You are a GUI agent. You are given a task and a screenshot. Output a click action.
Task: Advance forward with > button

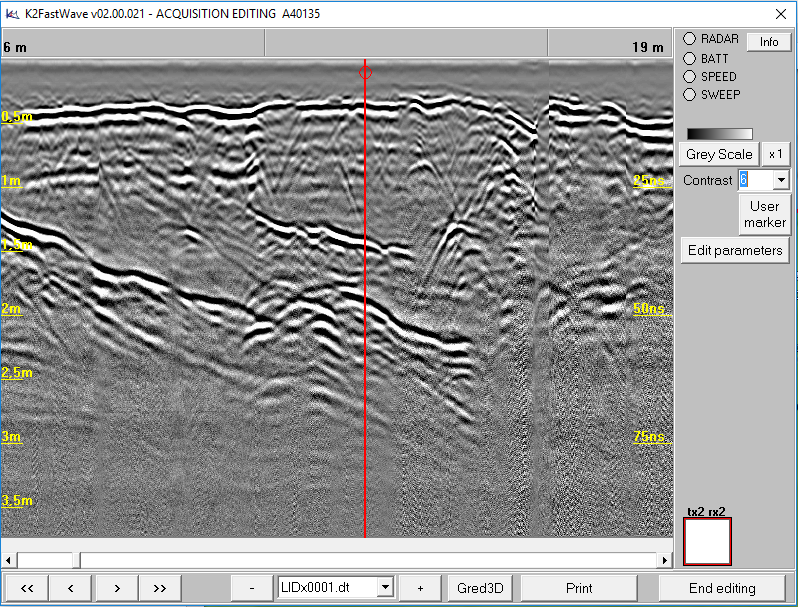click(x=116, y=588)
